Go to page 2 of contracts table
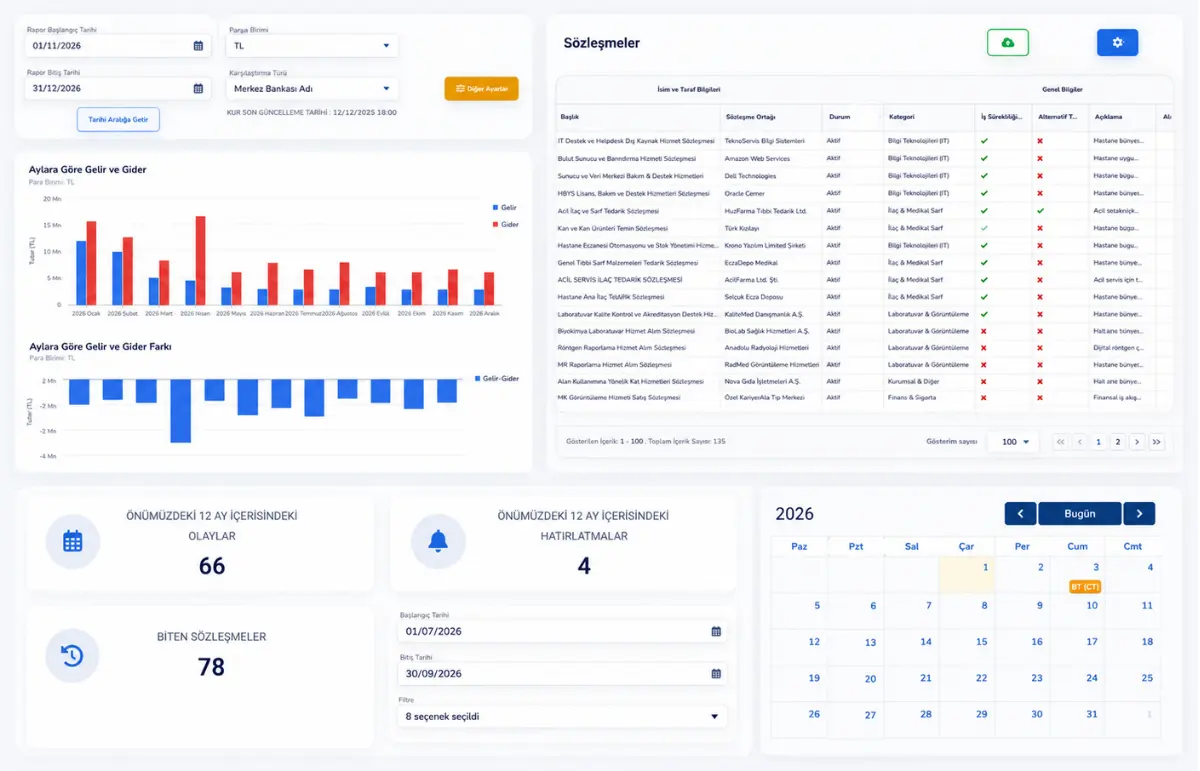 tap(1118, 442)
